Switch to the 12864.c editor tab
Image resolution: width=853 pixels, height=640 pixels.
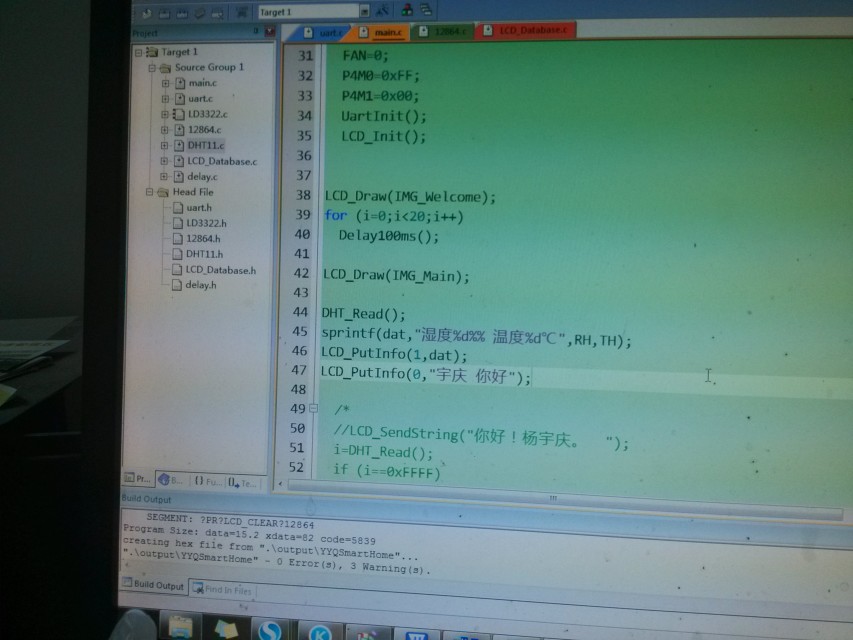pos(446,32)
